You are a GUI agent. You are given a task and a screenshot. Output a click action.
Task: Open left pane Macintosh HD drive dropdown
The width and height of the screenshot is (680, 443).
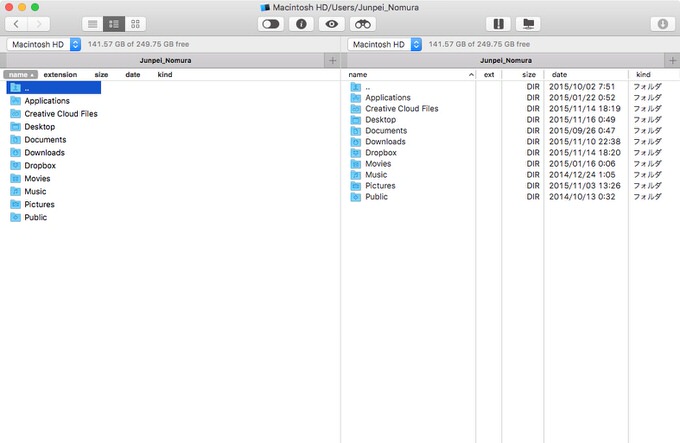point(44,45)
